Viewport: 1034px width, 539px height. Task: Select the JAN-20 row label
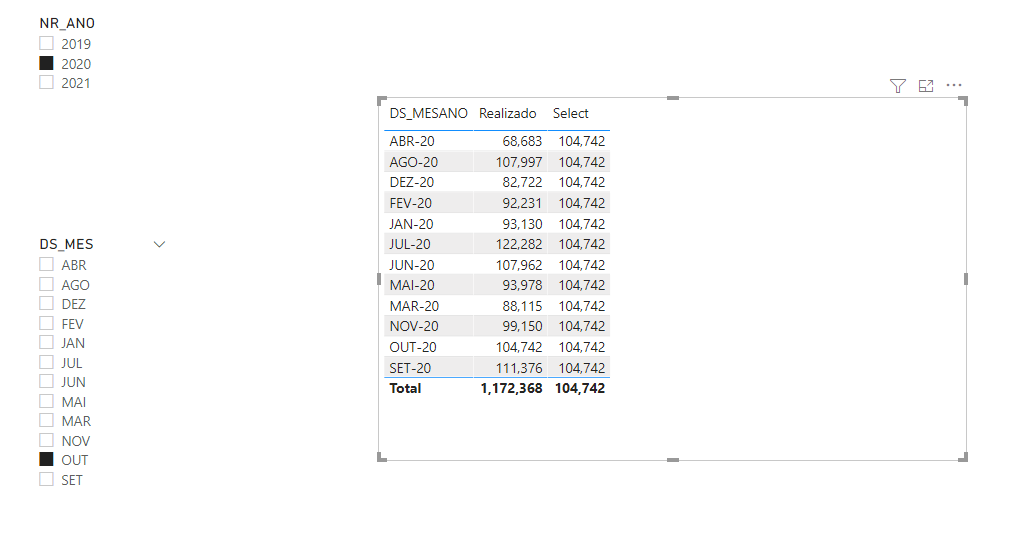(x=411, y=224)
